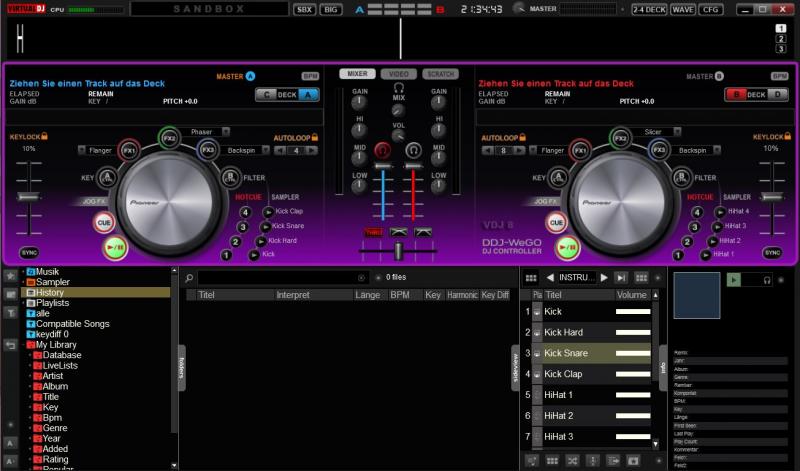
Task: Play Kick Snare sampler on left deck
Action: (x=265, y=227)
